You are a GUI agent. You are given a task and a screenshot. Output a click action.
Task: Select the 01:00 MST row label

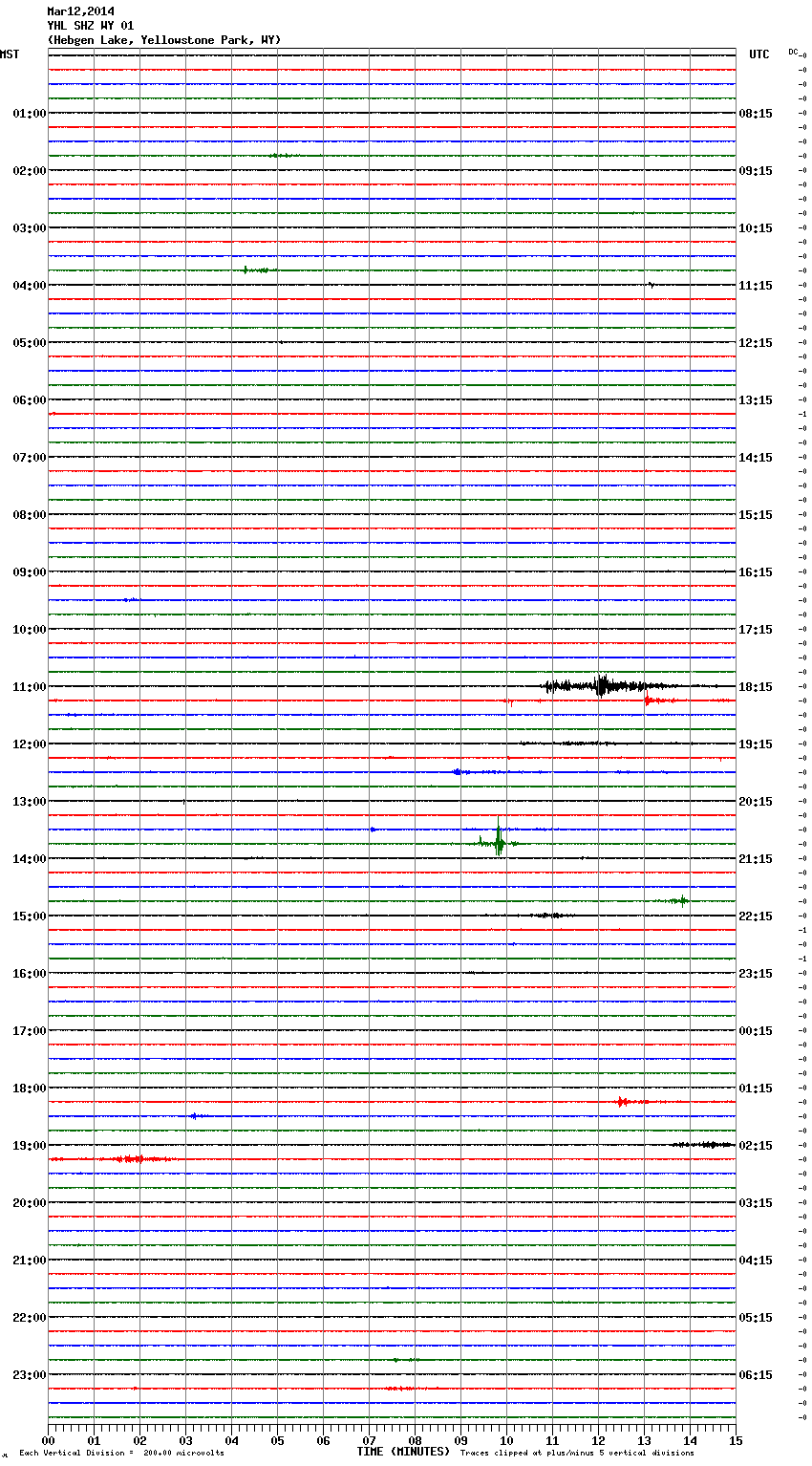30,114
